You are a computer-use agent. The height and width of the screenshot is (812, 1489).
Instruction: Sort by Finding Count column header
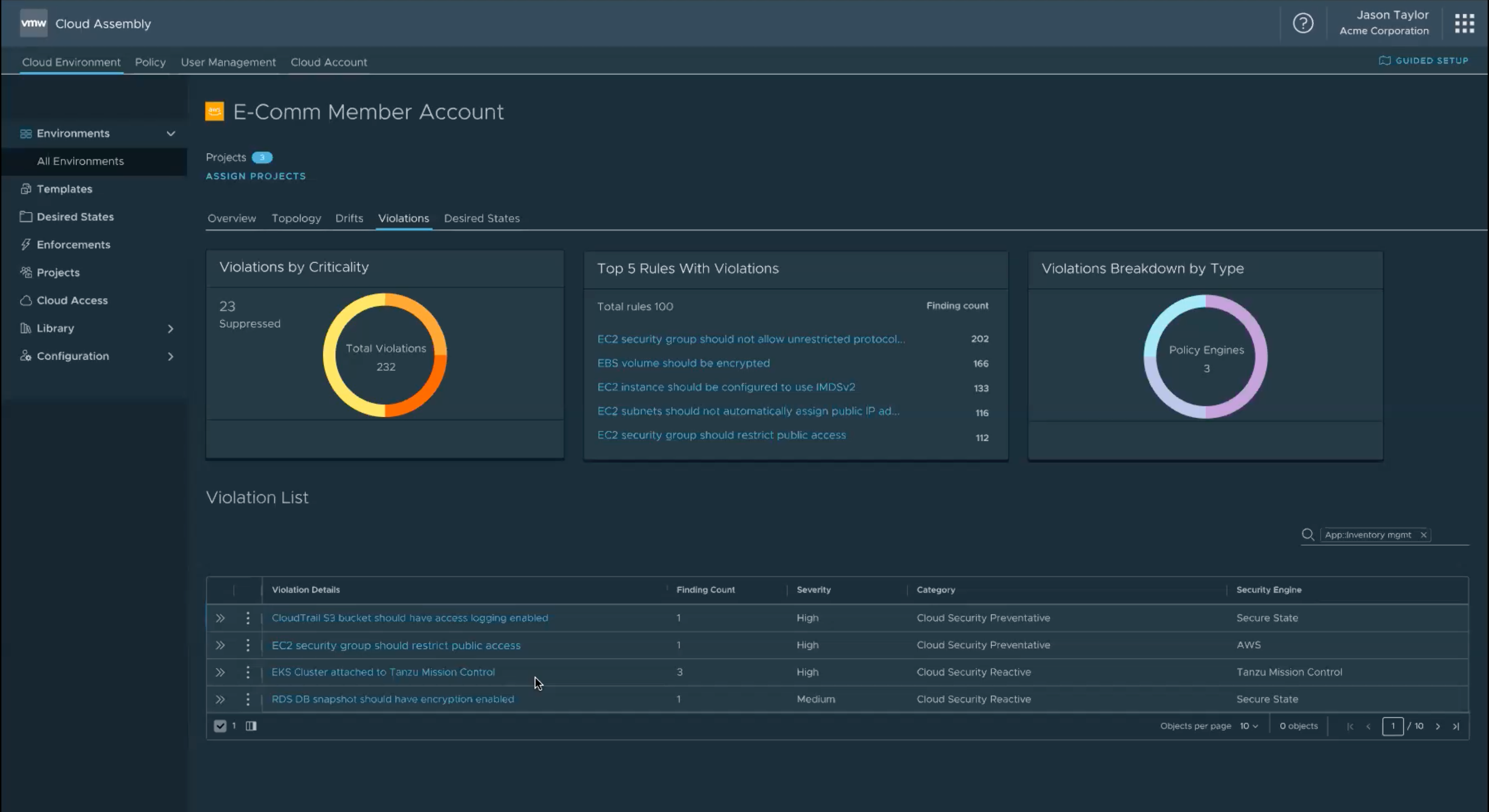705,590
